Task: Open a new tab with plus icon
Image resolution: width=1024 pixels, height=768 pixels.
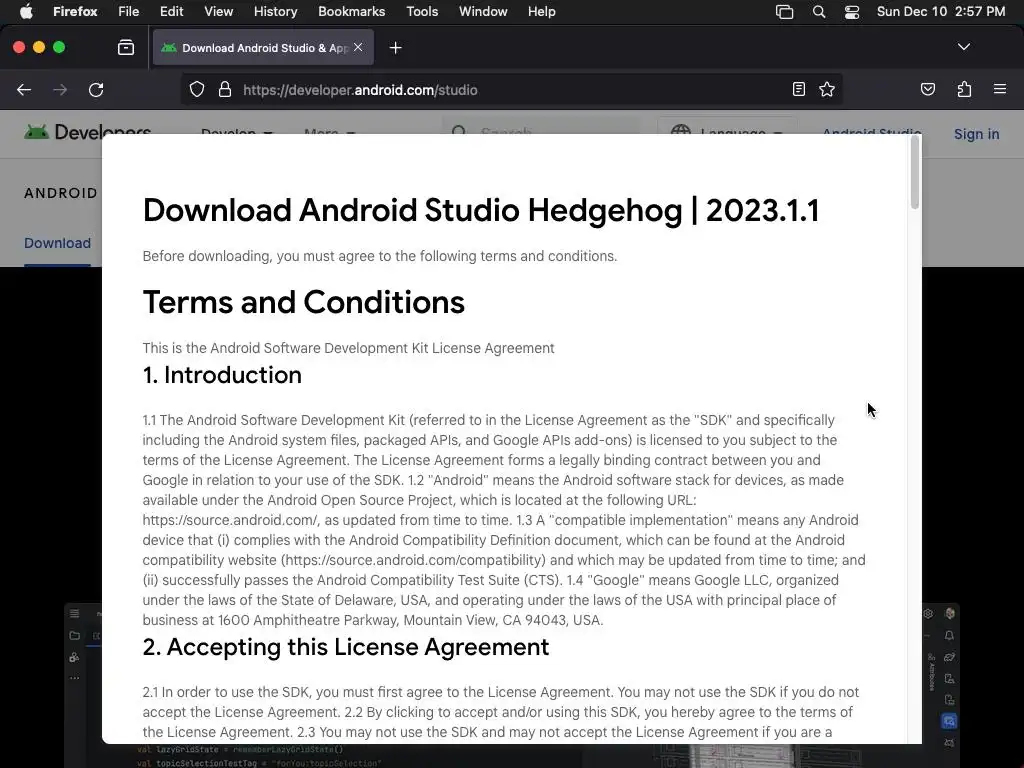Action: [x=395, y=48]
